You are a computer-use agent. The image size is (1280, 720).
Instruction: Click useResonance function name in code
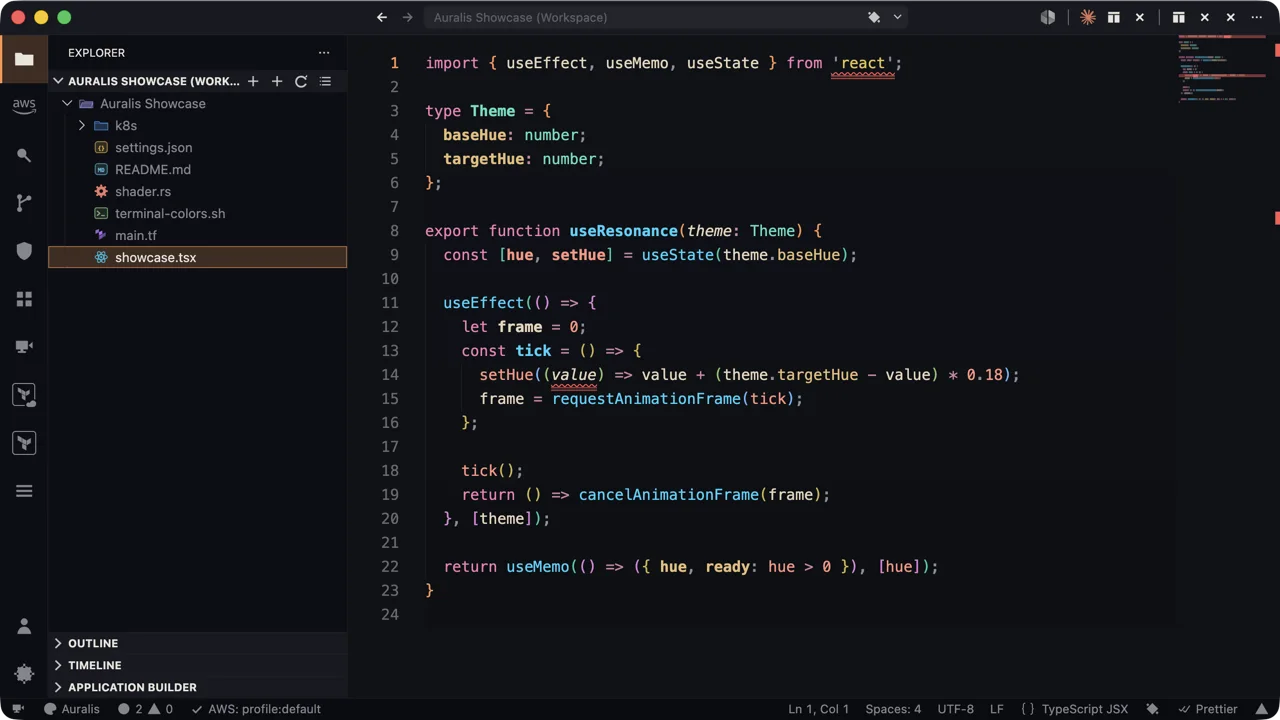click(x=624, y=231)
